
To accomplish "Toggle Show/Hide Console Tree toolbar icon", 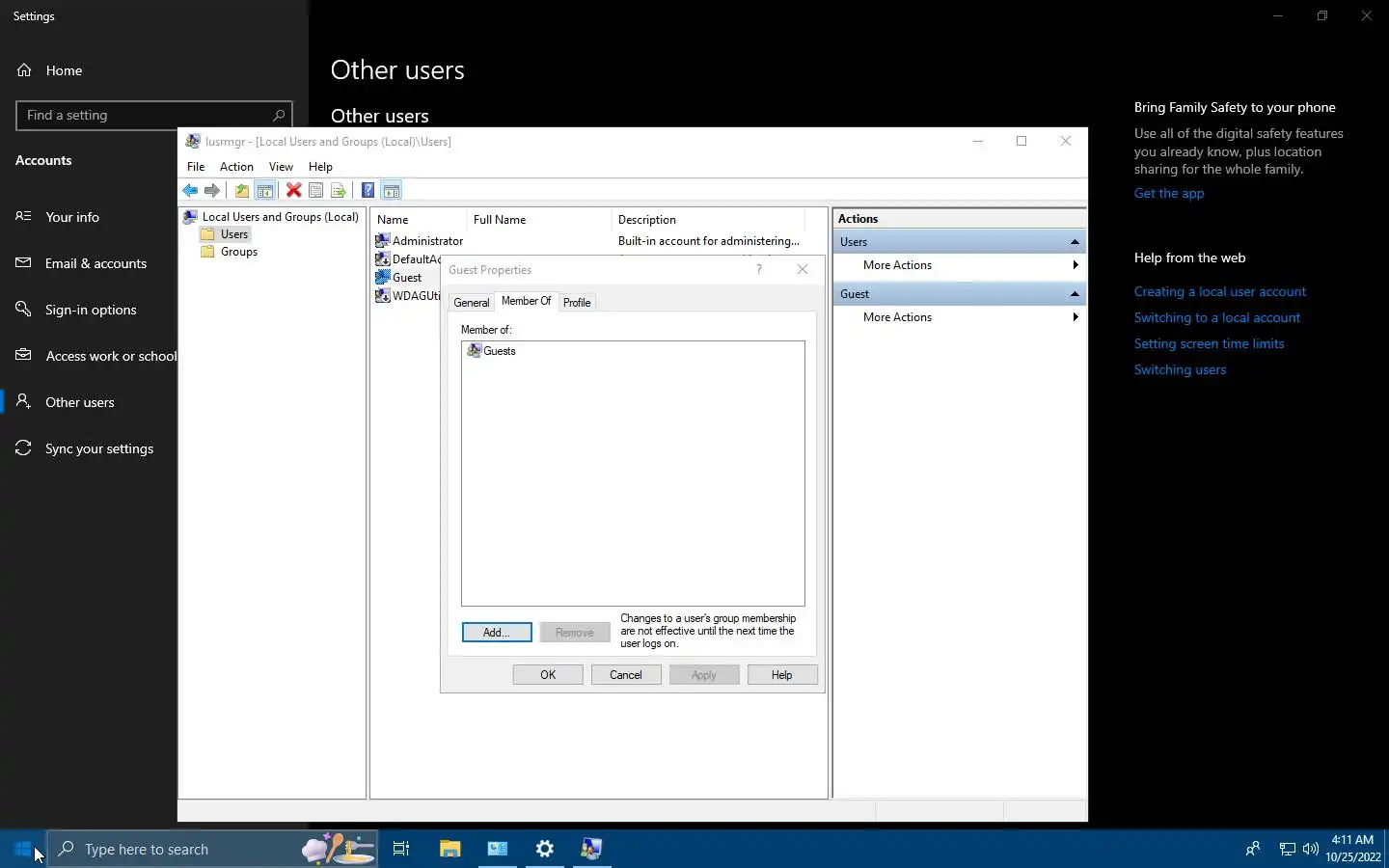I will tap(264, 191).
